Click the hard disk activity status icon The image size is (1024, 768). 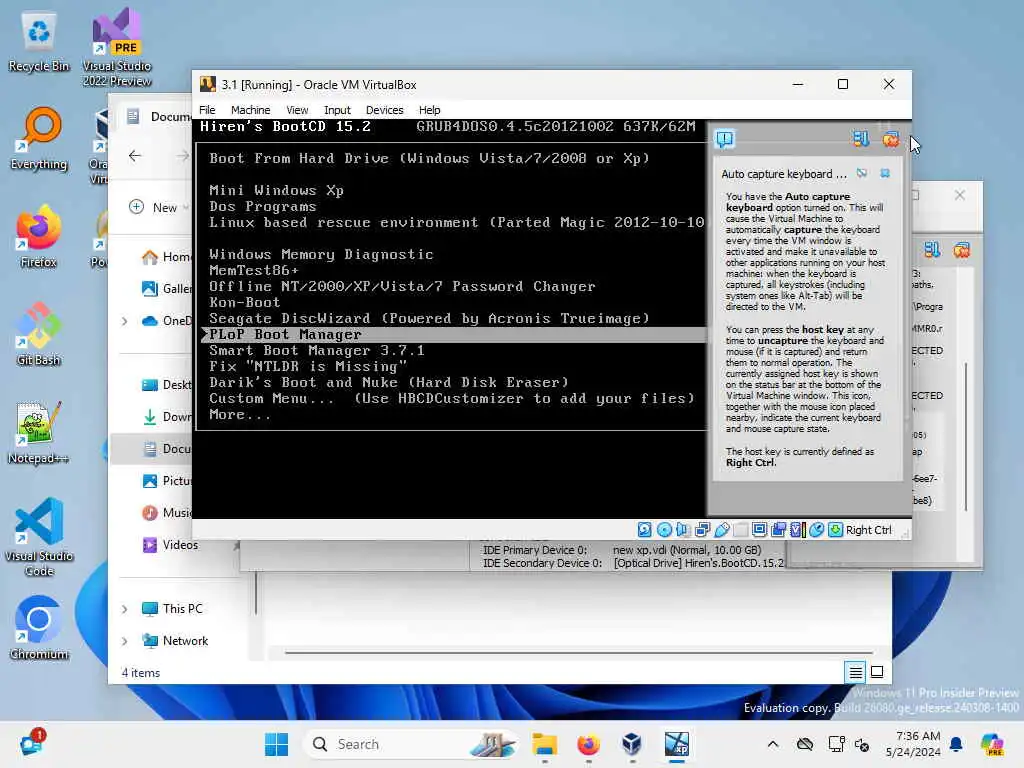tap(645, 530)
